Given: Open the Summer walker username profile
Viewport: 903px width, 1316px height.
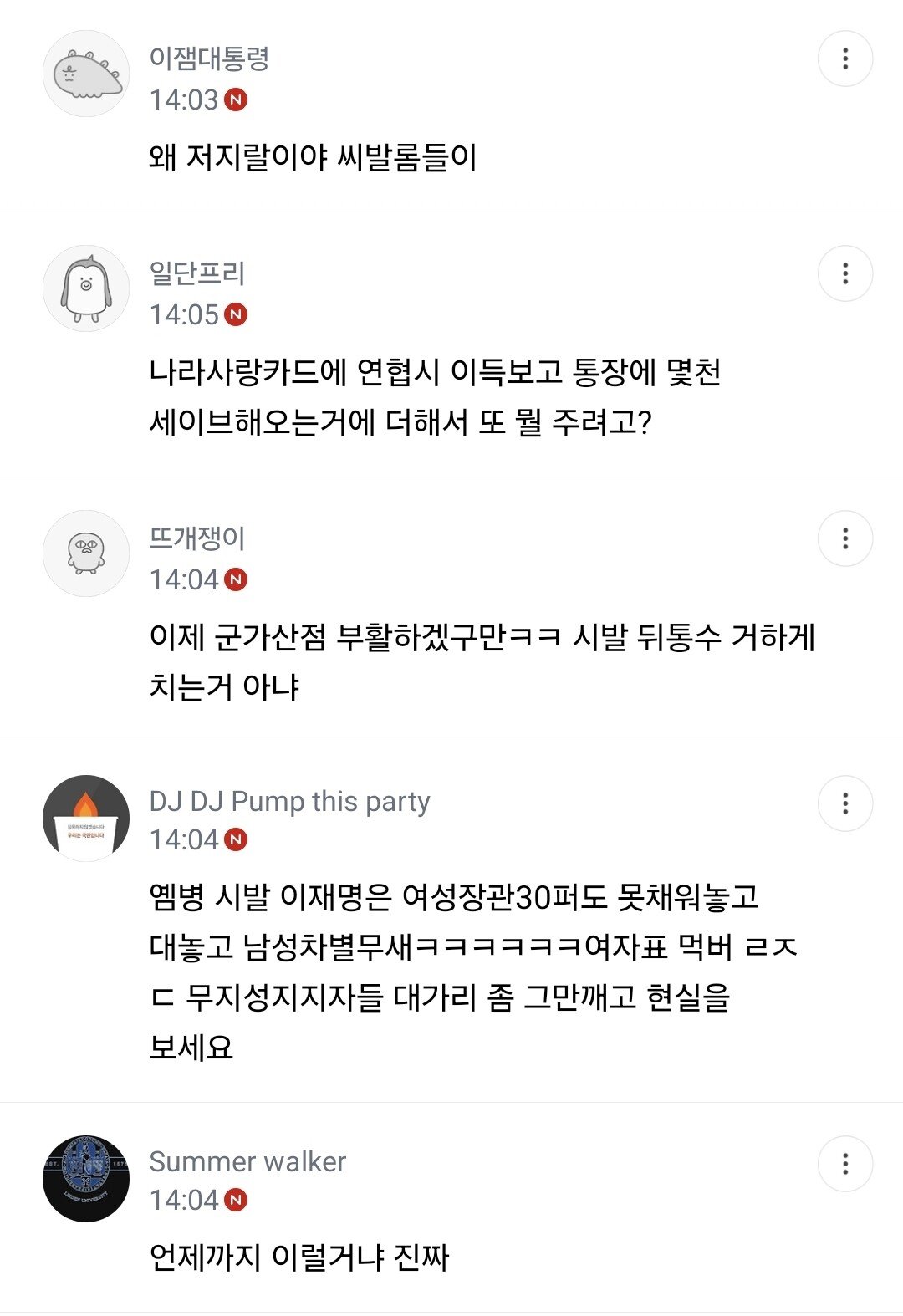Looking at the screenshot, I should click(x=247, y=1161).
